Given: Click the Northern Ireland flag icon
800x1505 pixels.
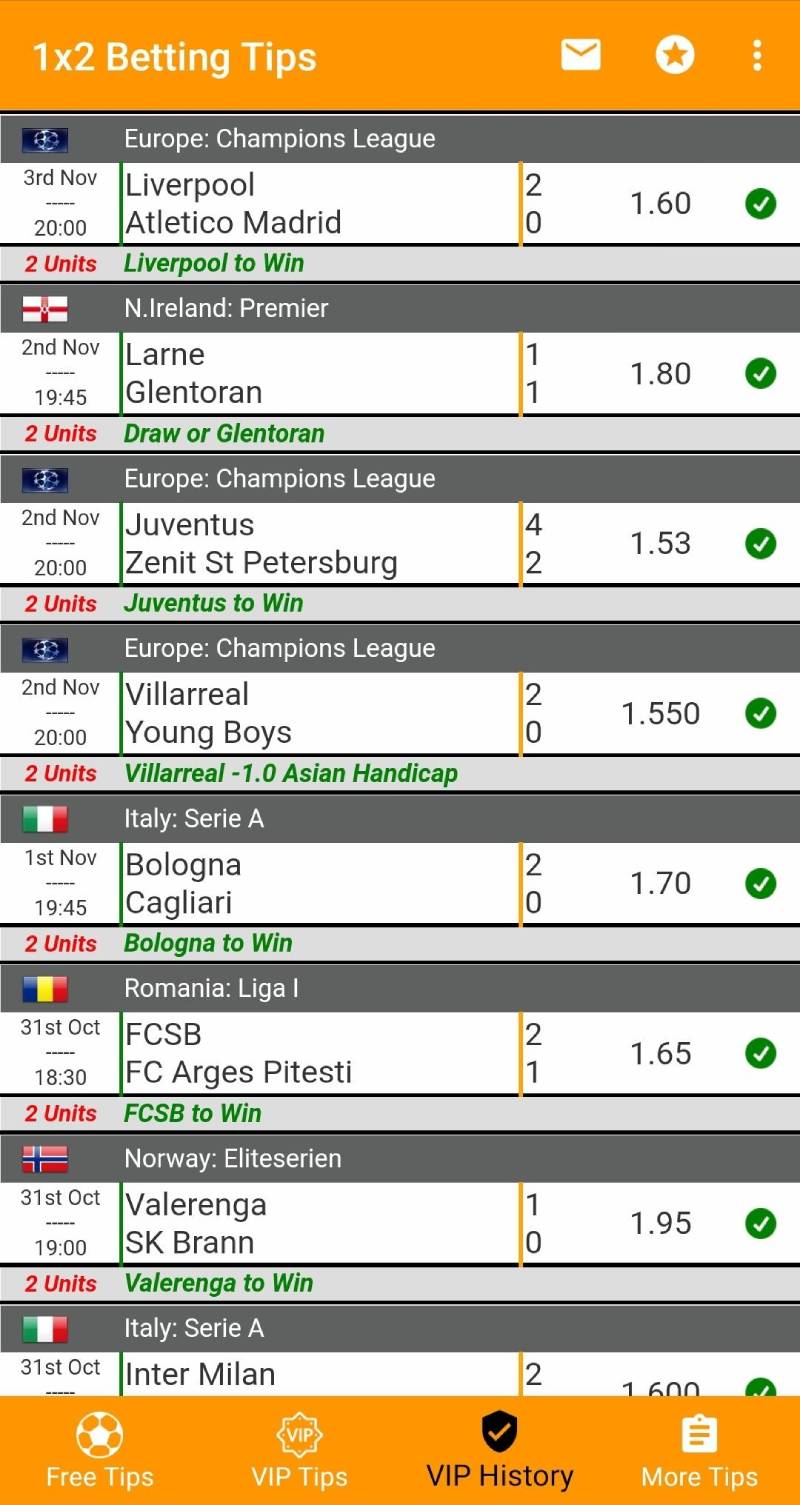Looking at the screenshot, I should [x=45, y=308].
